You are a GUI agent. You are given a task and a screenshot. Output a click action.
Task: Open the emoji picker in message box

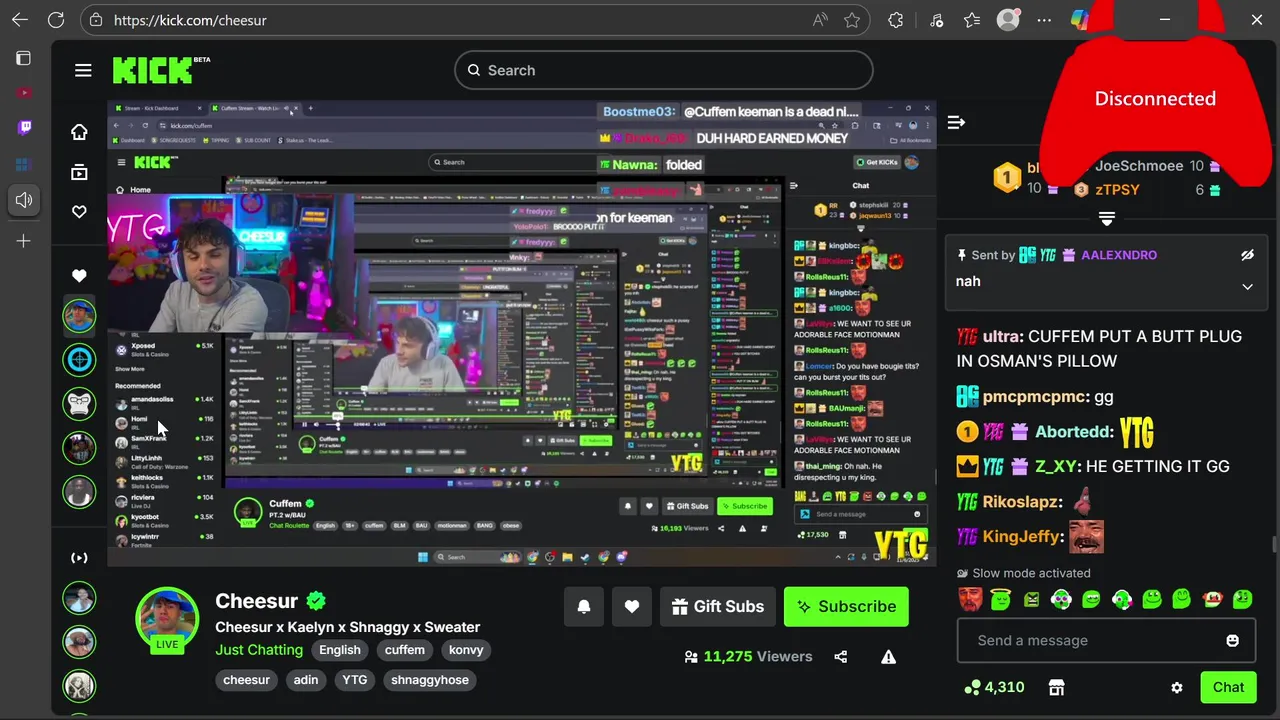(x=1232, y=640)
